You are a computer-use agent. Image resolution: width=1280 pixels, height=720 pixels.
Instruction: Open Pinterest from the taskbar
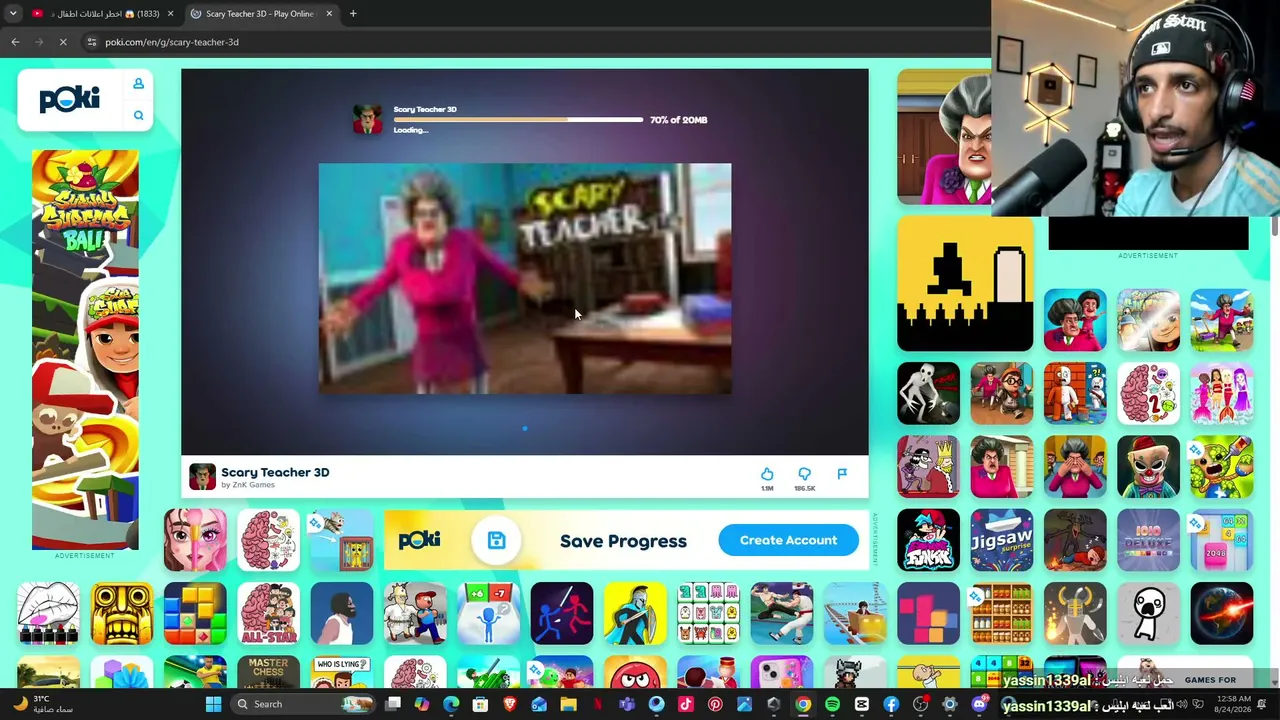[x=715, y=704]
